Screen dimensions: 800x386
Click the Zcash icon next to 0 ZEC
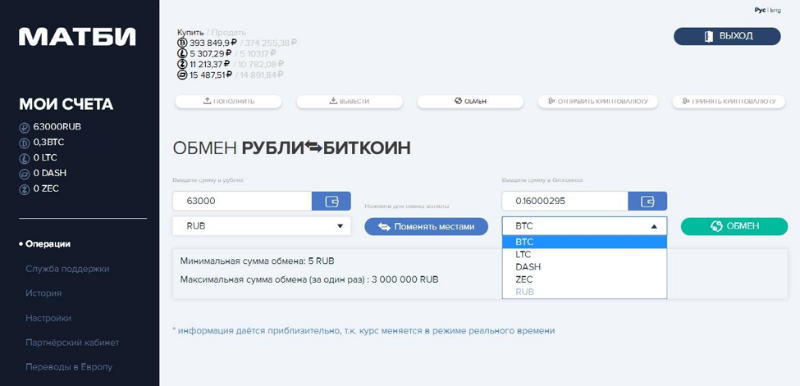pyautogui.click(x=23, y=189)
